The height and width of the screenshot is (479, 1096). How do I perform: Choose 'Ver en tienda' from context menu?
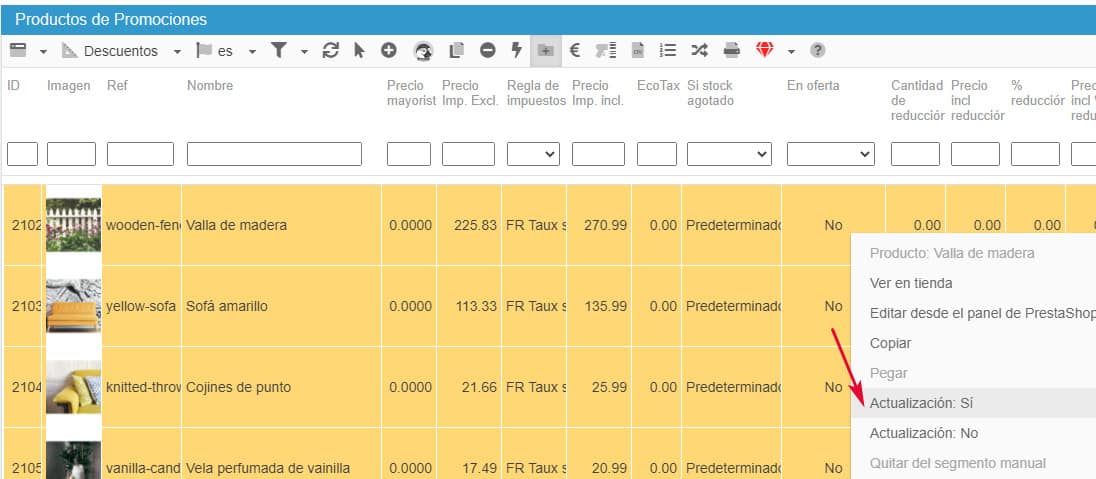pos(911,283)
